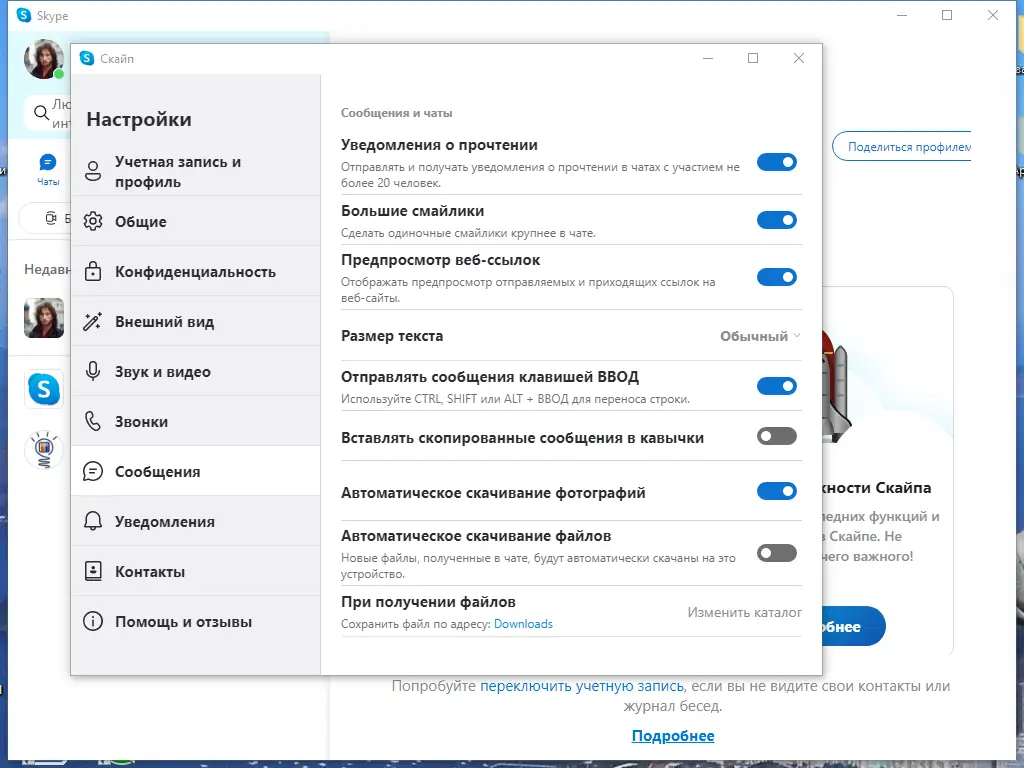Screen dimensions: 1024x768
Task: Click the Сообщения и чаты section header
Action: (x=396, y=113)
